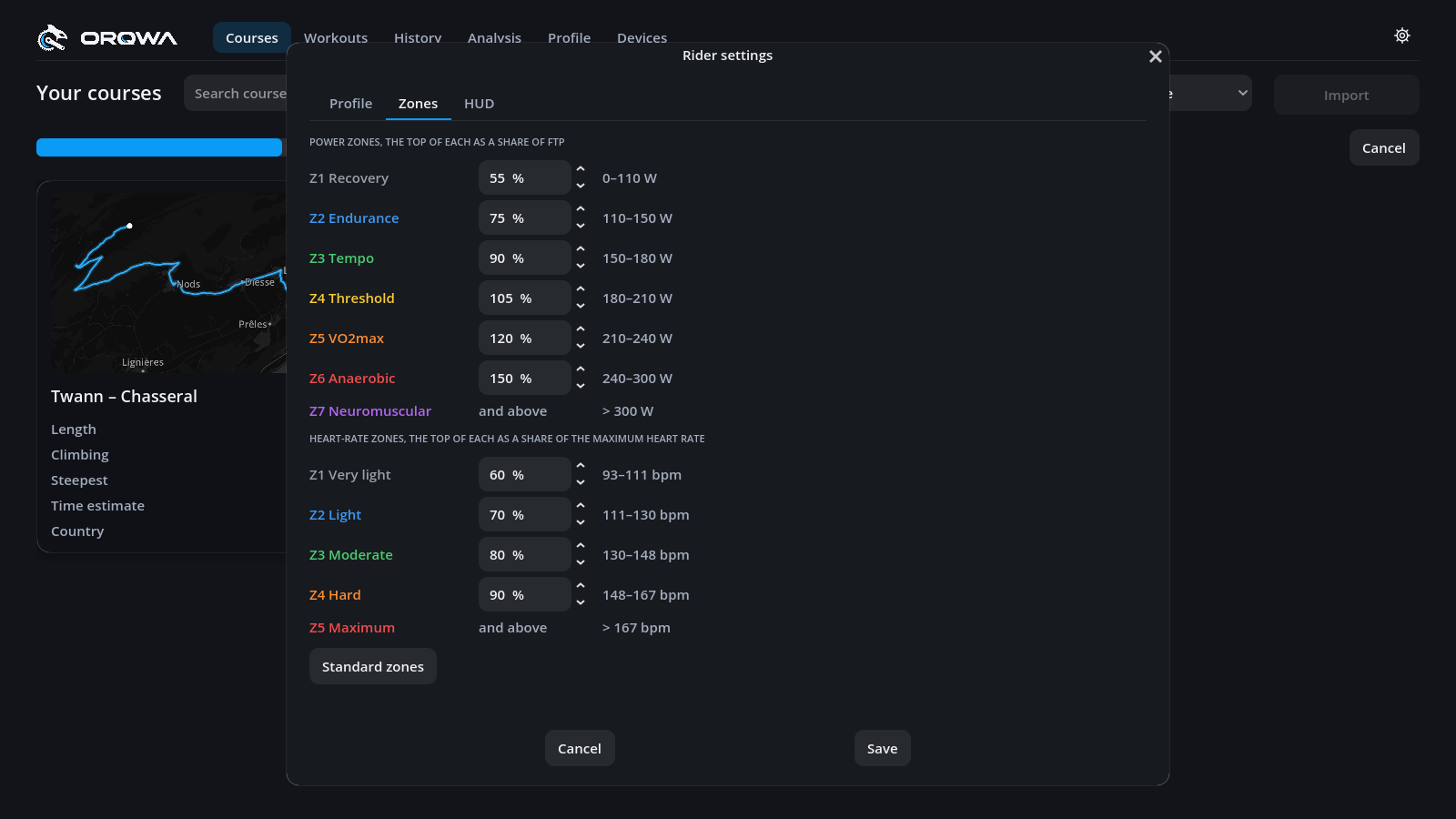The image size is (1456, 819).
Task: Click the '0–110 W' range text
Action: point(630,178)
